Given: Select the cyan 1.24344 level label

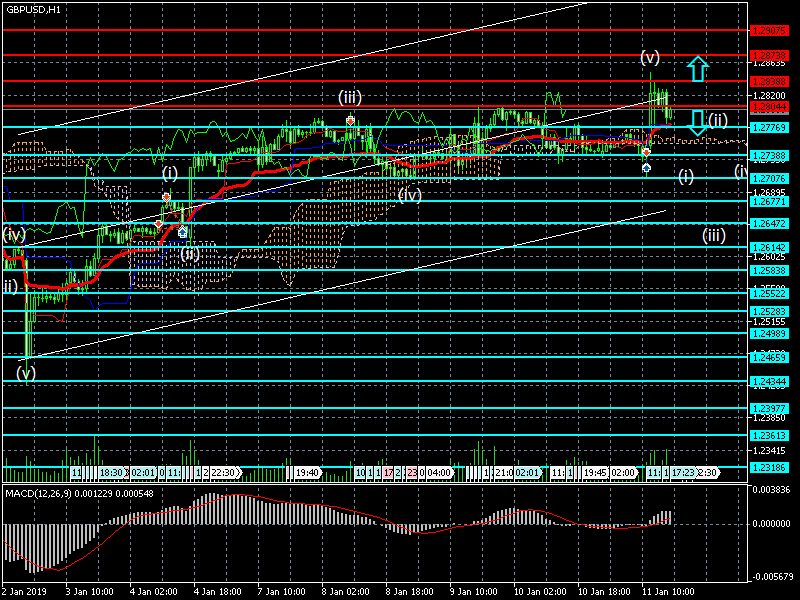Looking at the screenshot, I should coord(769,382).
